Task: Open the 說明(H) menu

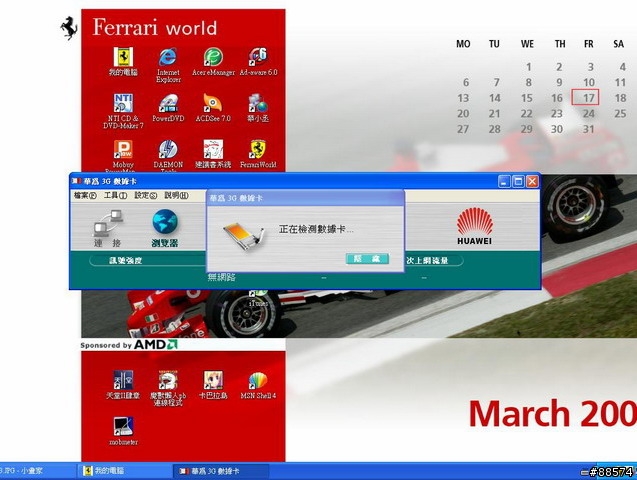Action: [x=176, y=195]
